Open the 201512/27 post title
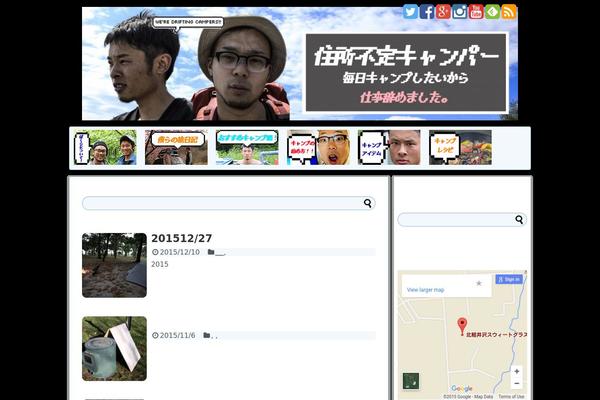600x400 pixels. [x=181, y=238]
